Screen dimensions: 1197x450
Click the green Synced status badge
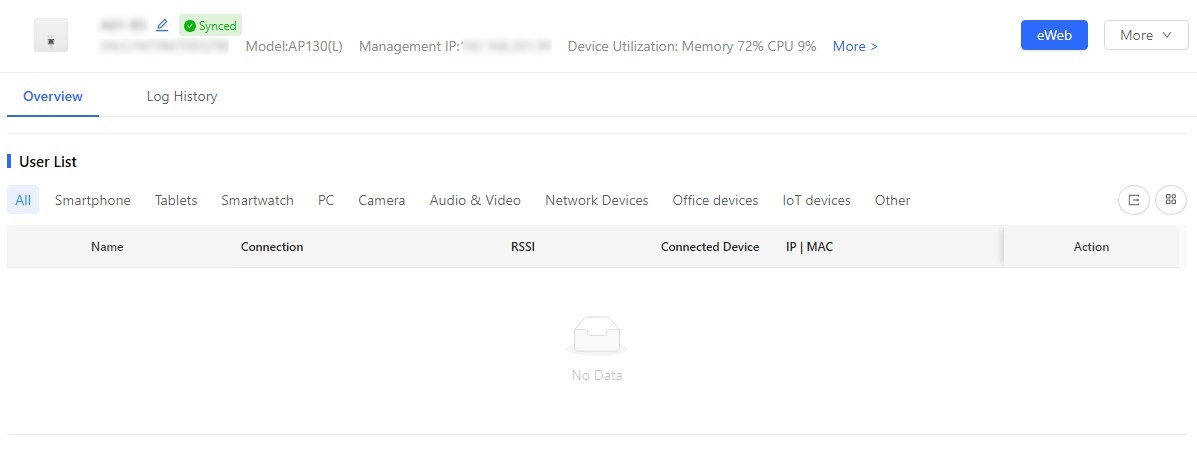click(x=211, y=25)
